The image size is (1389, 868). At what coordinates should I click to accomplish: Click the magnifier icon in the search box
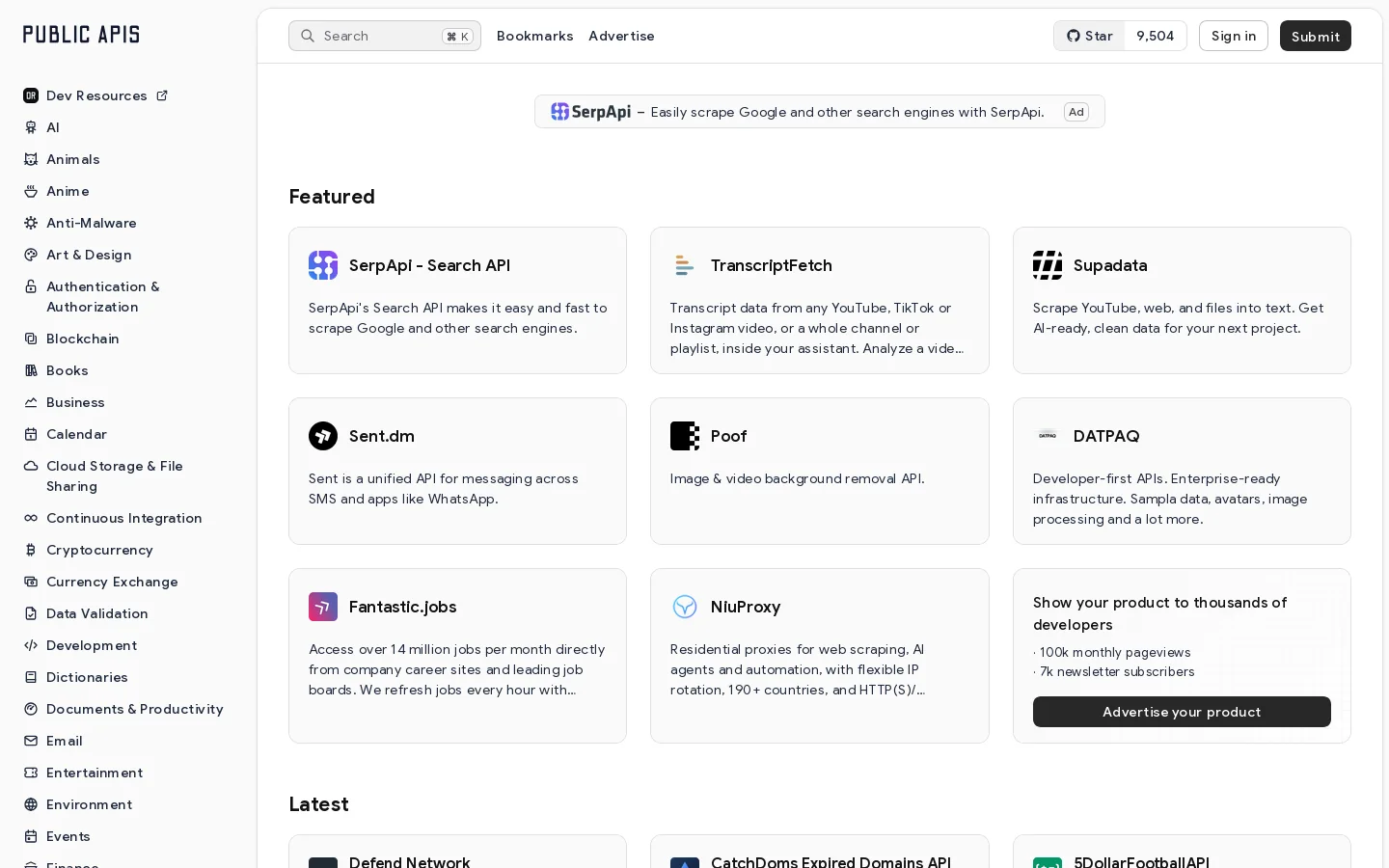click(x=308, y=36)
